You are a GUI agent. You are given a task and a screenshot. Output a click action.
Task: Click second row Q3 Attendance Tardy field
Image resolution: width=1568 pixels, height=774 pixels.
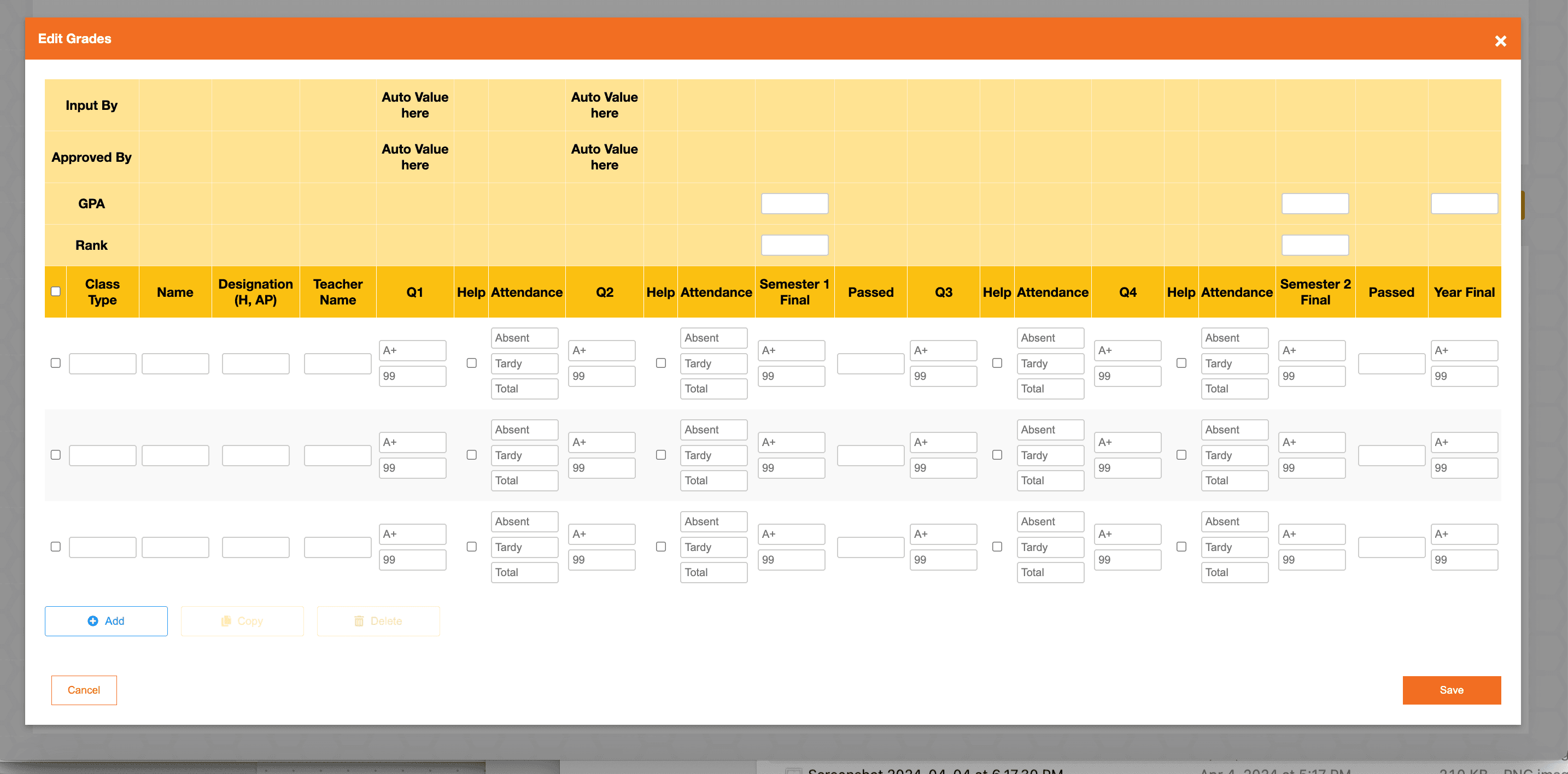(x=1051, y=455)
